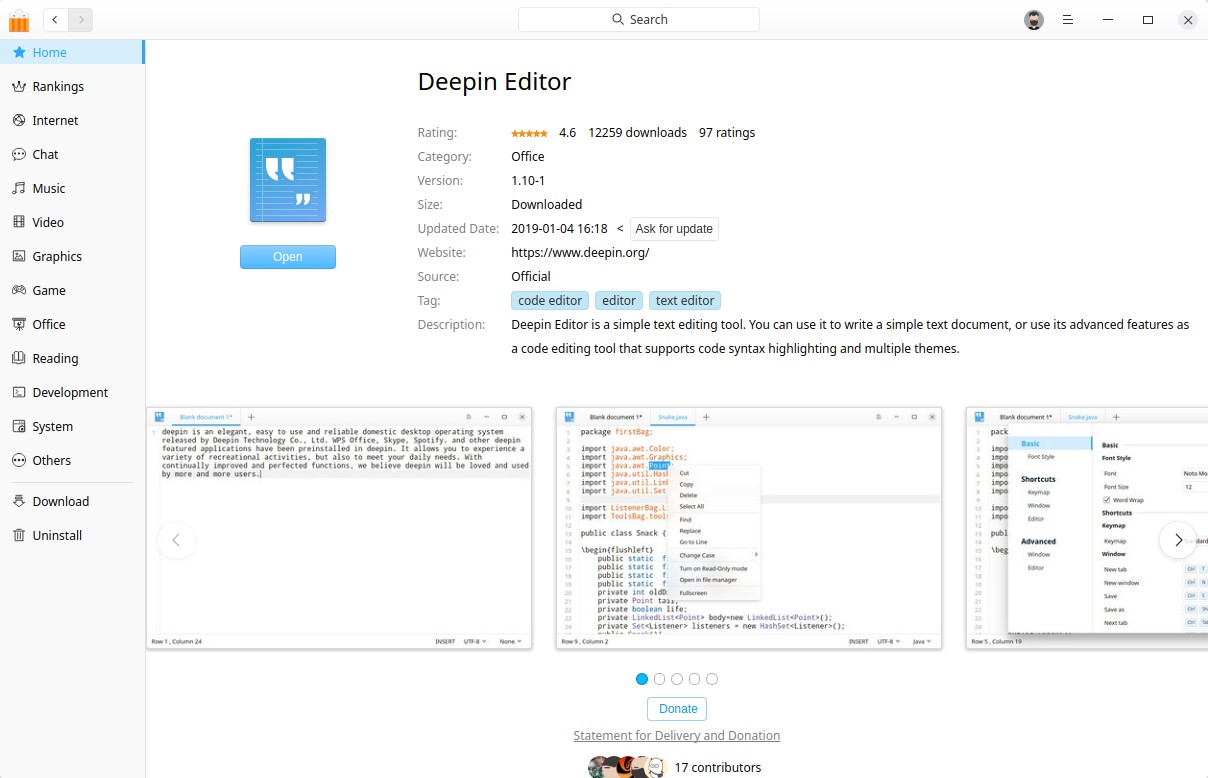Open second screenshot showing Java context menu
This screenshot has width=1208, height=778.
749,528
